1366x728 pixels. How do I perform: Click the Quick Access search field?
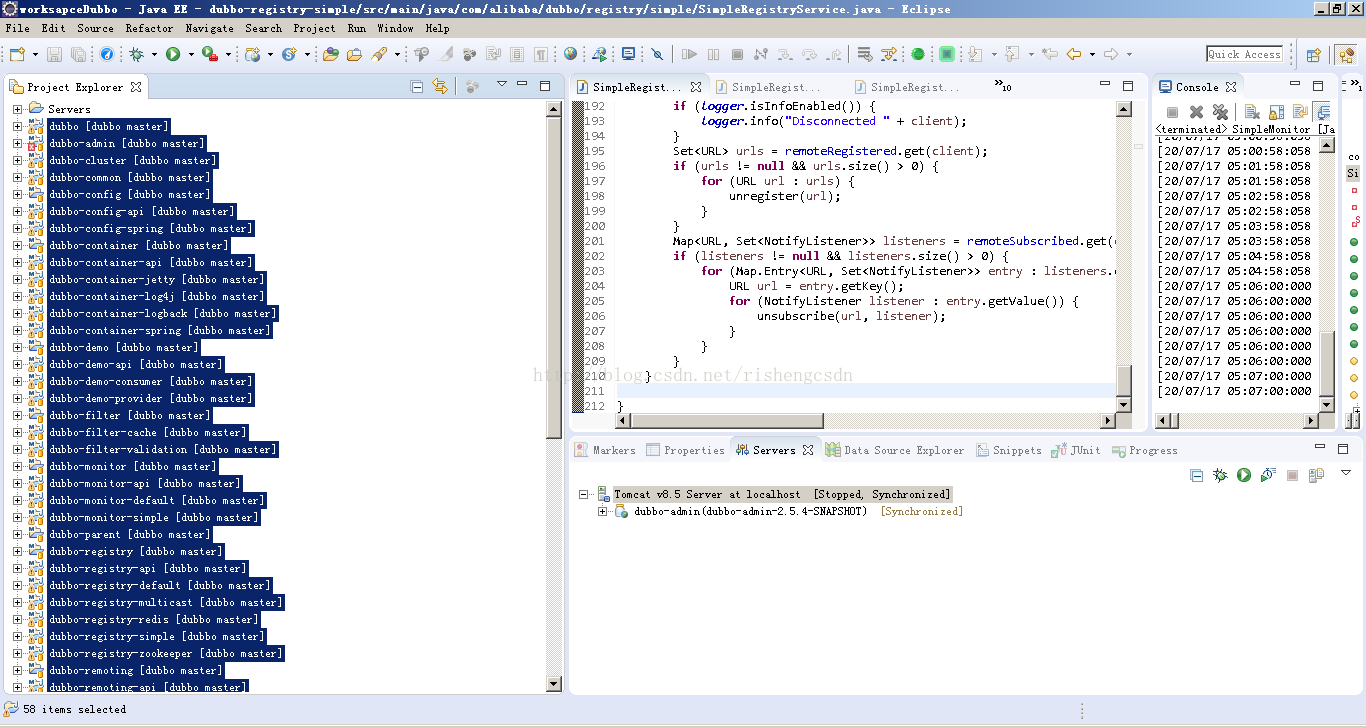pyautogui.click(x=1244, y=54)
